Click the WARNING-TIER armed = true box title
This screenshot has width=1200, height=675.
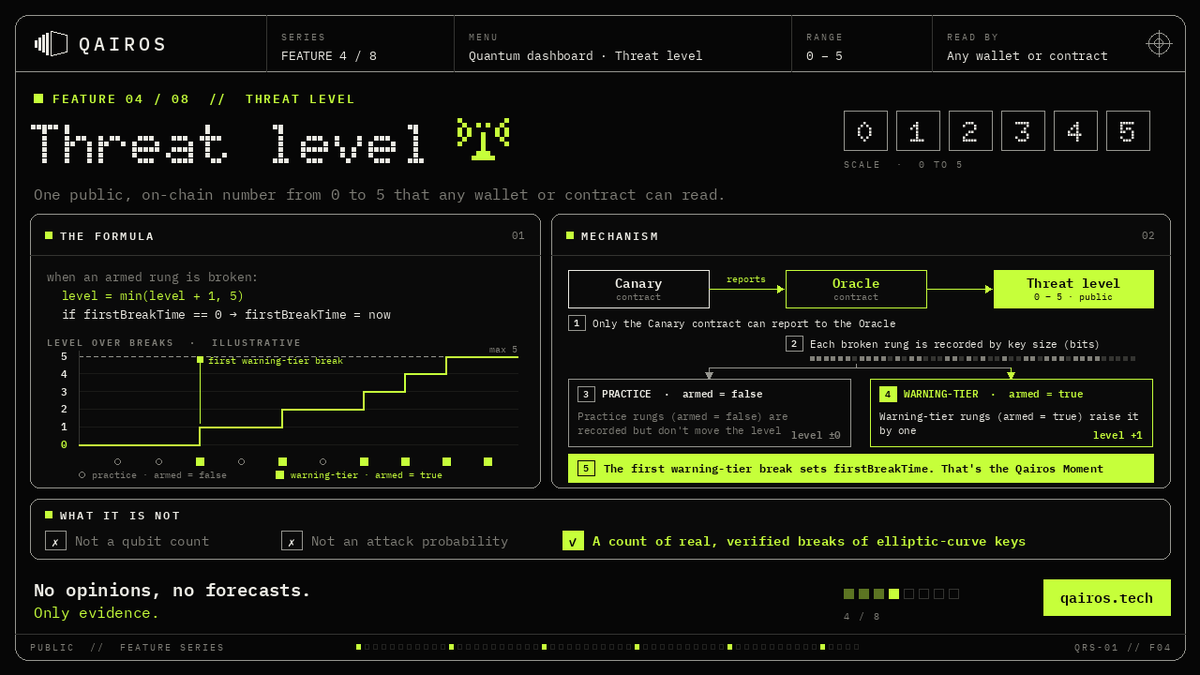pos(981,394)
